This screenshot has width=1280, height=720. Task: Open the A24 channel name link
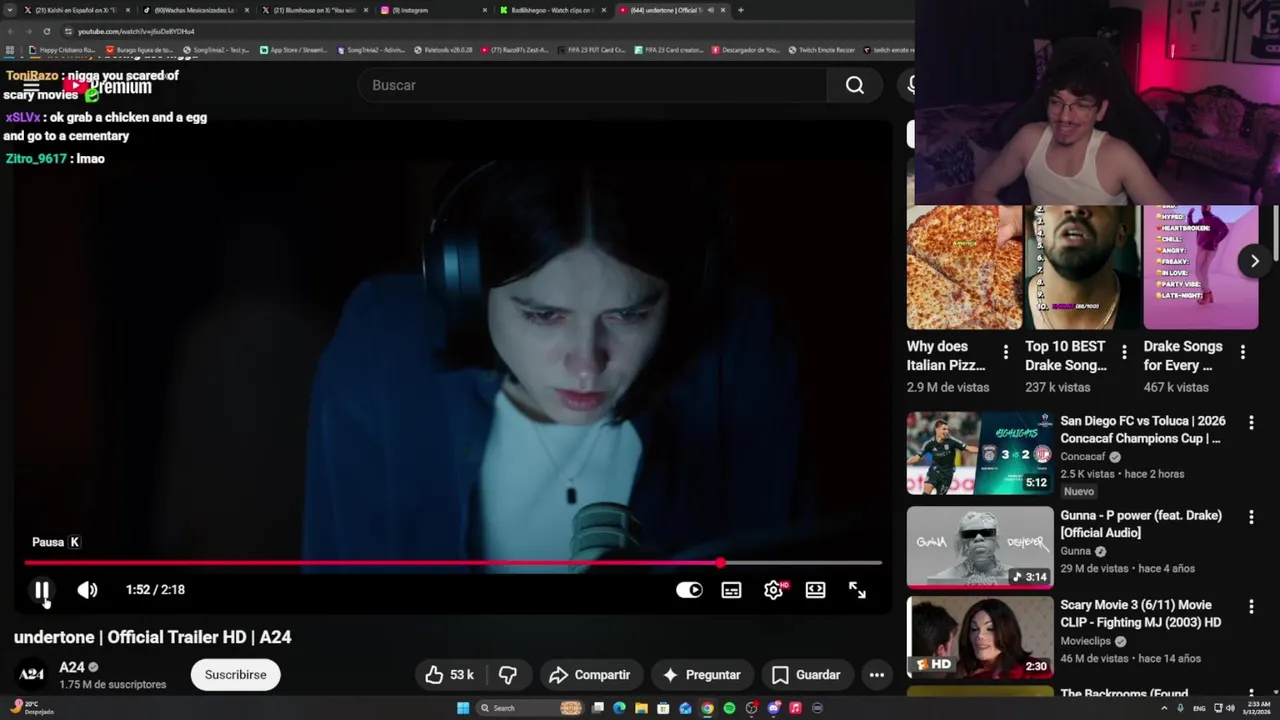click(72, 667)
